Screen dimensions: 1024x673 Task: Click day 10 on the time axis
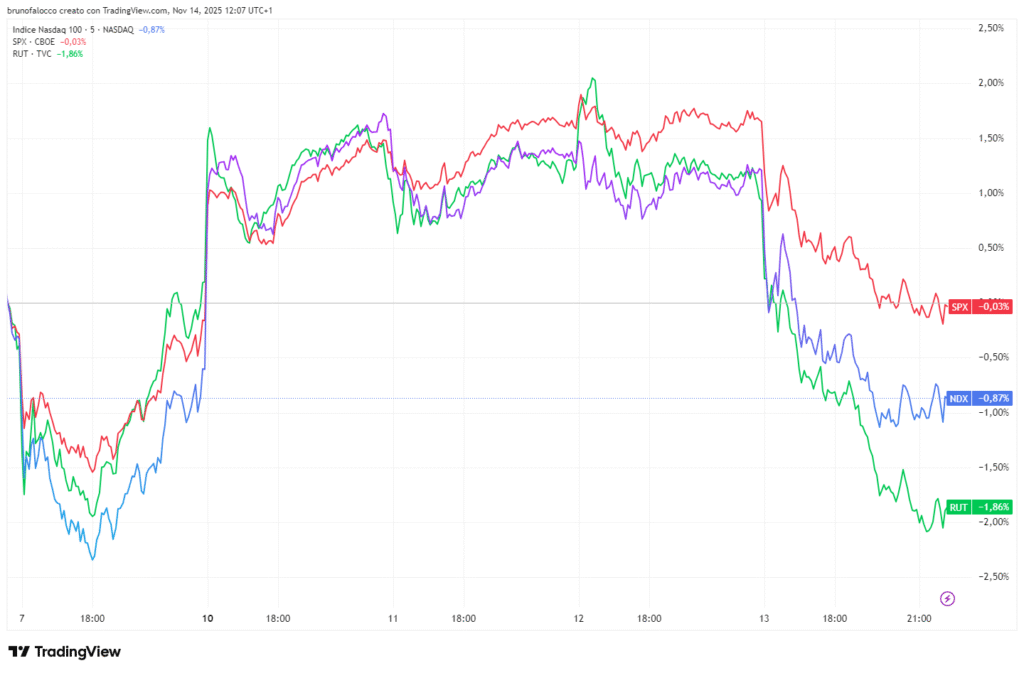pos(207,619)
